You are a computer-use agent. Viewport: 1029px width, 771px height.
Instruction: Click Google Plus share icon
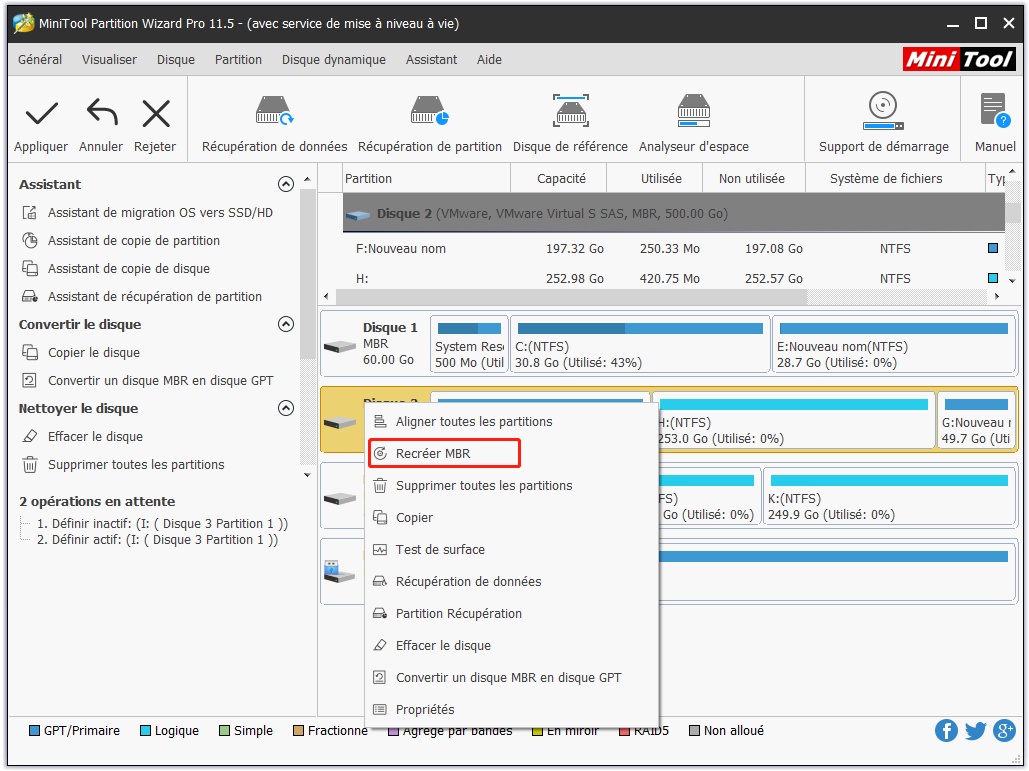pyautogui.click(x=1004, y=730)
